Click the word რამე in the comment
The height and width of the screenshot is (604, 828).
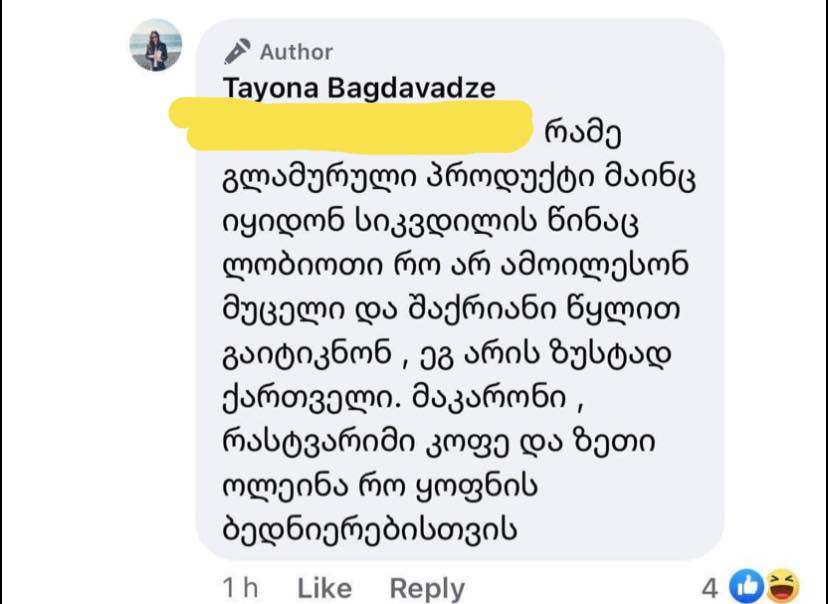coord(591,132)
